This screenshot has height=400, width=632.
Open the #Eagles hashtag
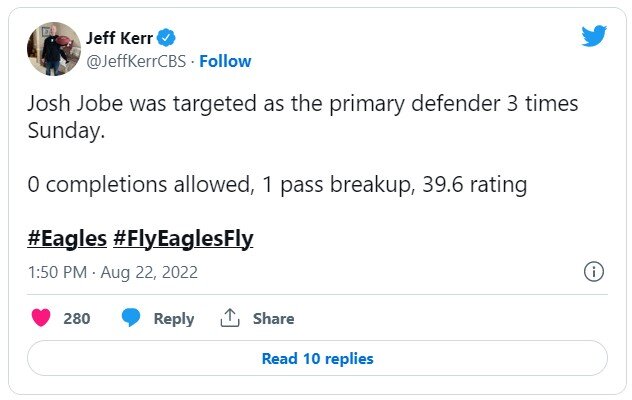point(65,239)
